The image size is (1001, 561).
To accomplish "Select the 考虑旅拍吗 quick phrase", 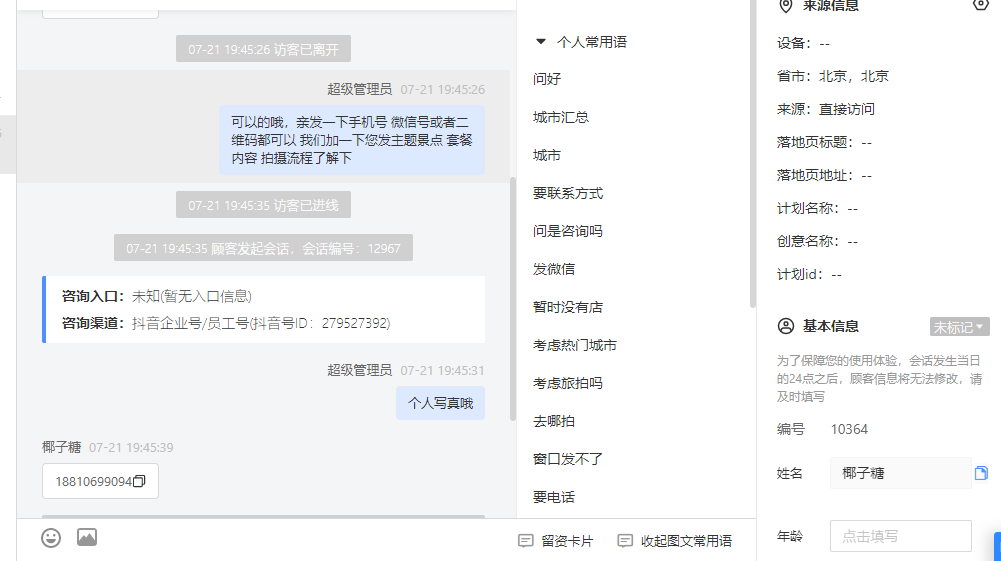I will 568,383.
